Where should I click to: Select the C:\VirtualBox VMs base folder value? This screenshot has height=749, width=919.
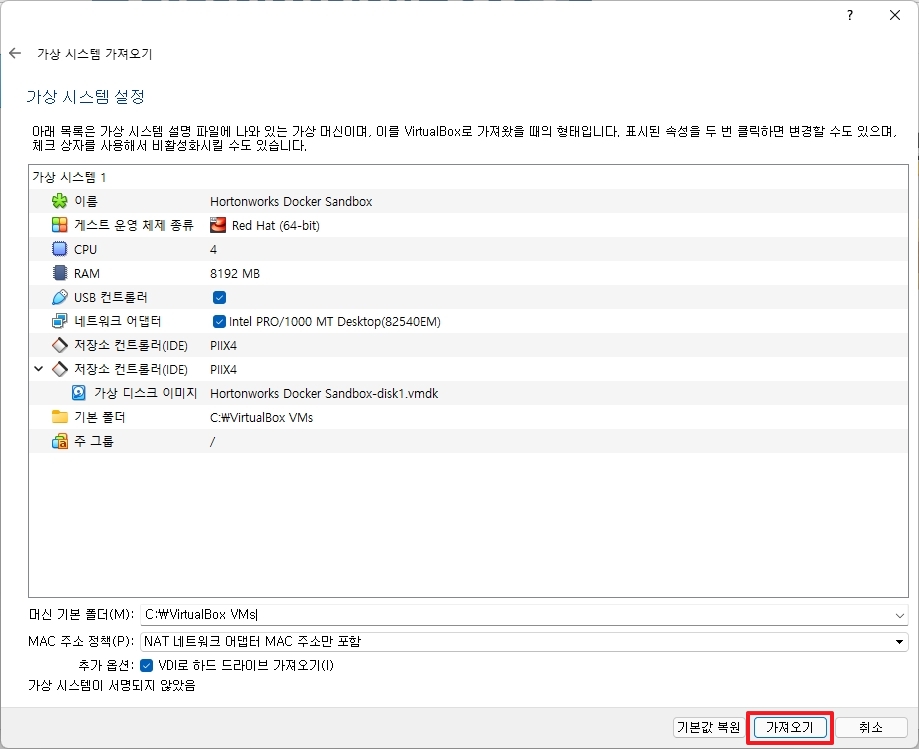(261, 418)
